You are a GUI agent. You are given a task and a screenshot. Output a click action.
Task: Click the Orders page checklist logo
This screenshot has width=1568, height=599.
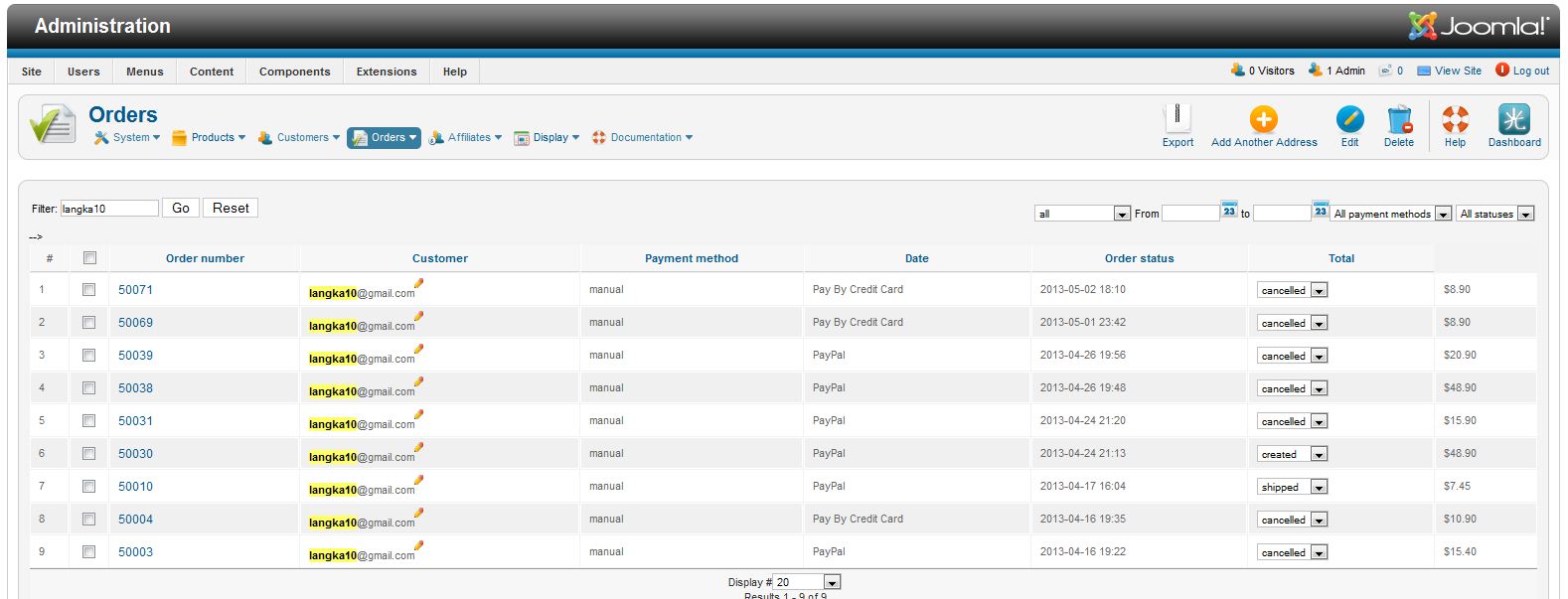pos(53,125)
